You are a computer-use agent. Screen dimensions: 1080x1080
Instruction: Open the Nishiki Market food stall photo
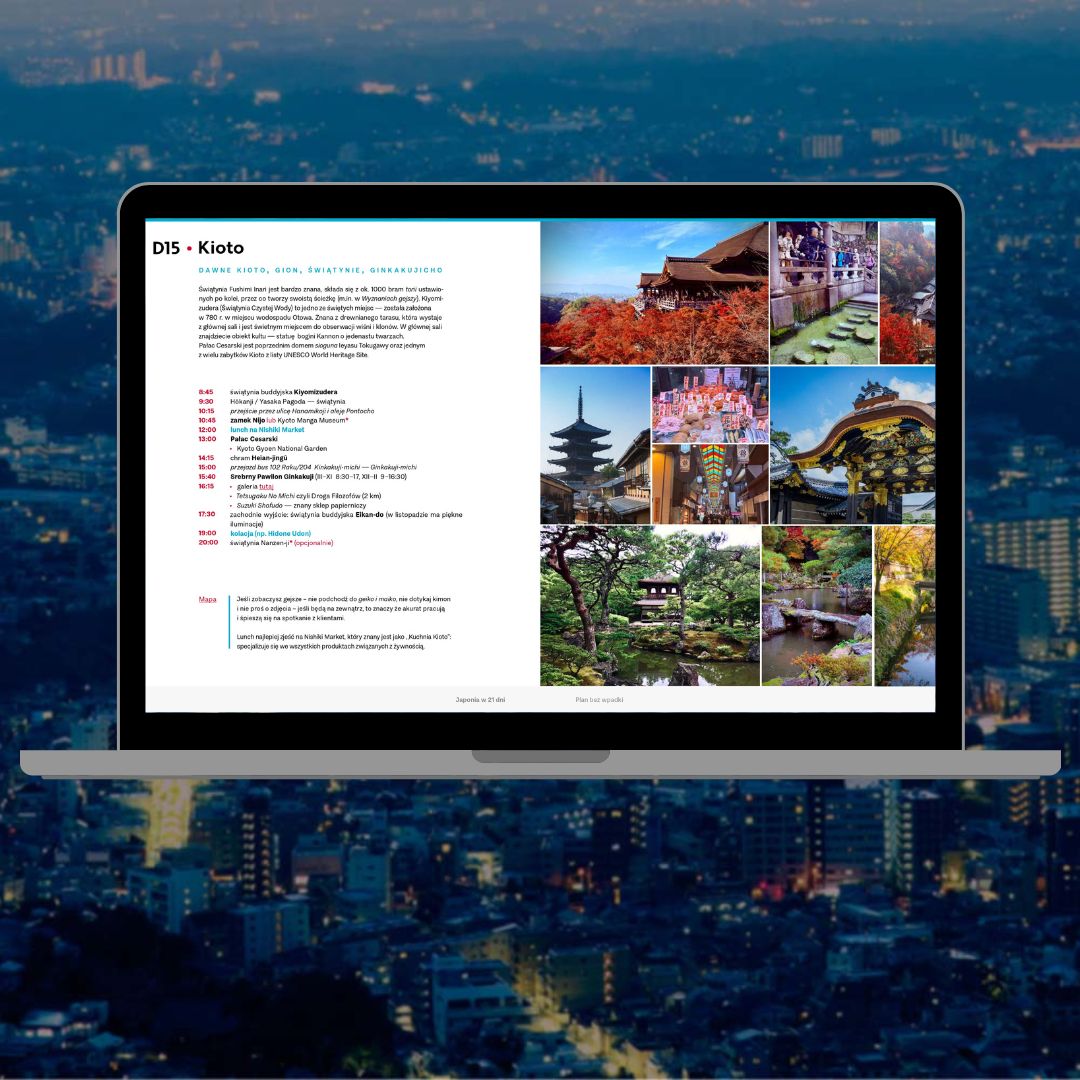pyautogui.click(x=710, y=404)
